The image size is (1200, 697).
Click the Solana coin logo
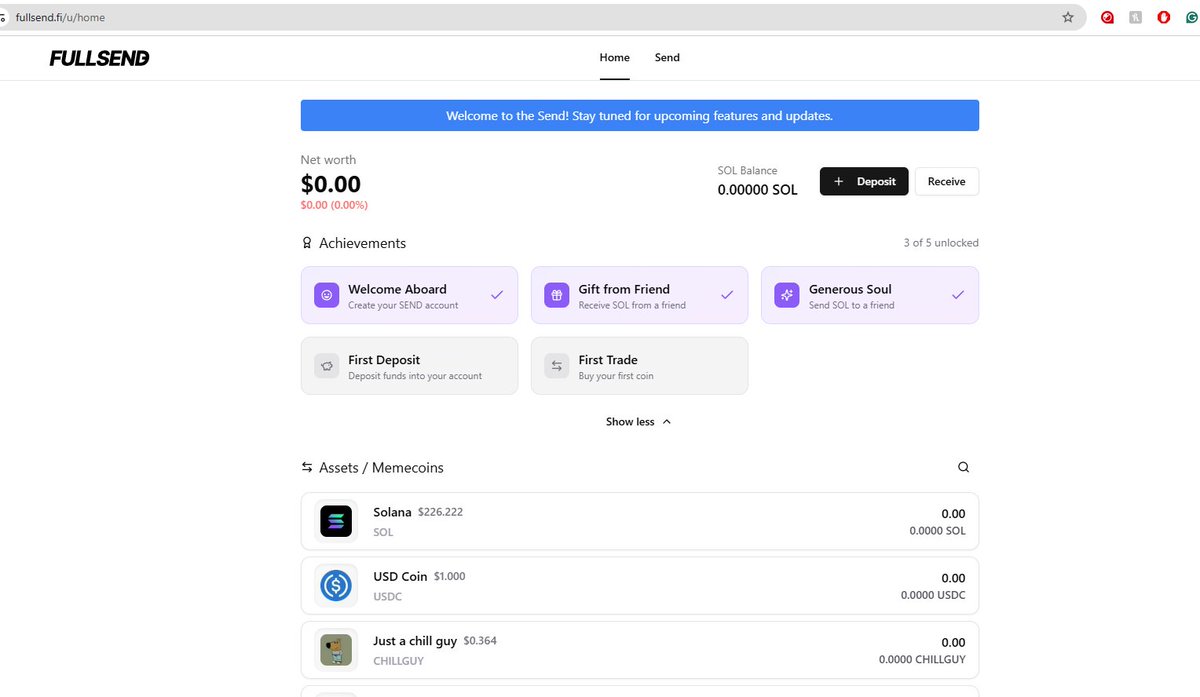coord(336,521)
